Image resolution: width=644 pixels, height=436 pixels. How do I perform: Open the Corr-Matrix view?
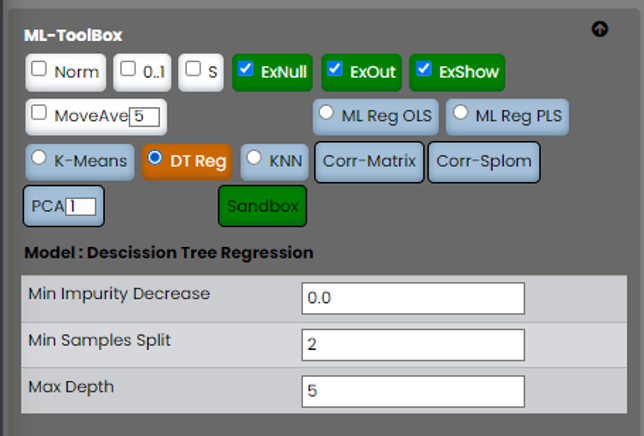(x=370, y=162)
